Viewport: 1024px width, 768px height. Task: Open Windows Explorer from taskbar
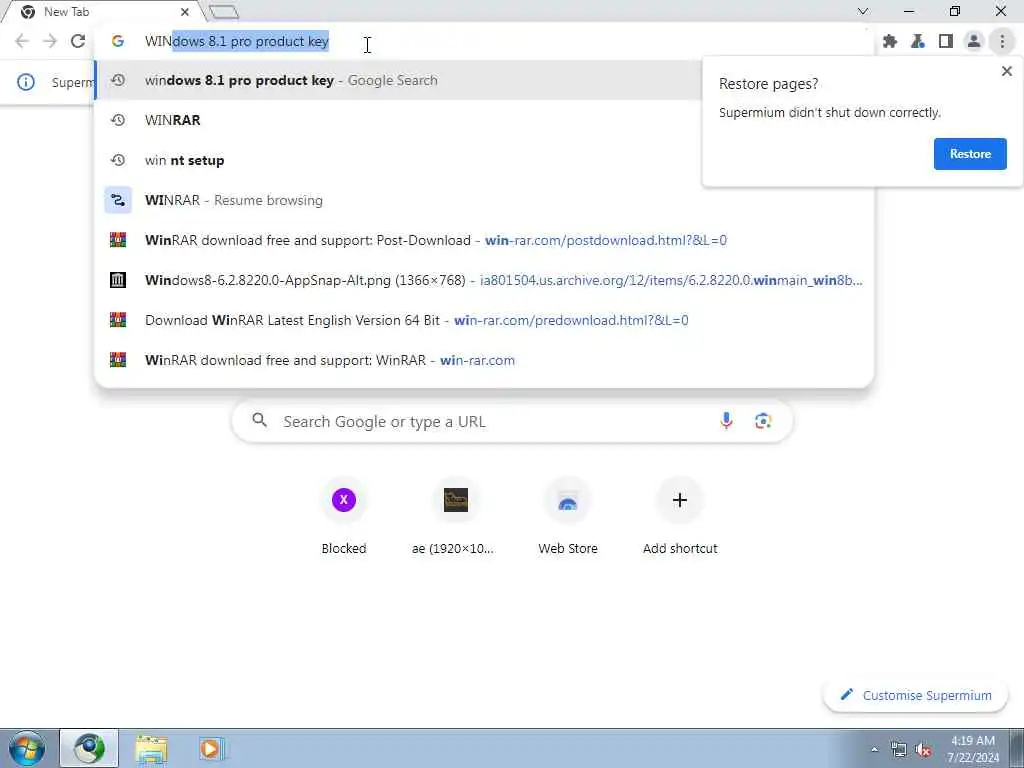point(152,748)
